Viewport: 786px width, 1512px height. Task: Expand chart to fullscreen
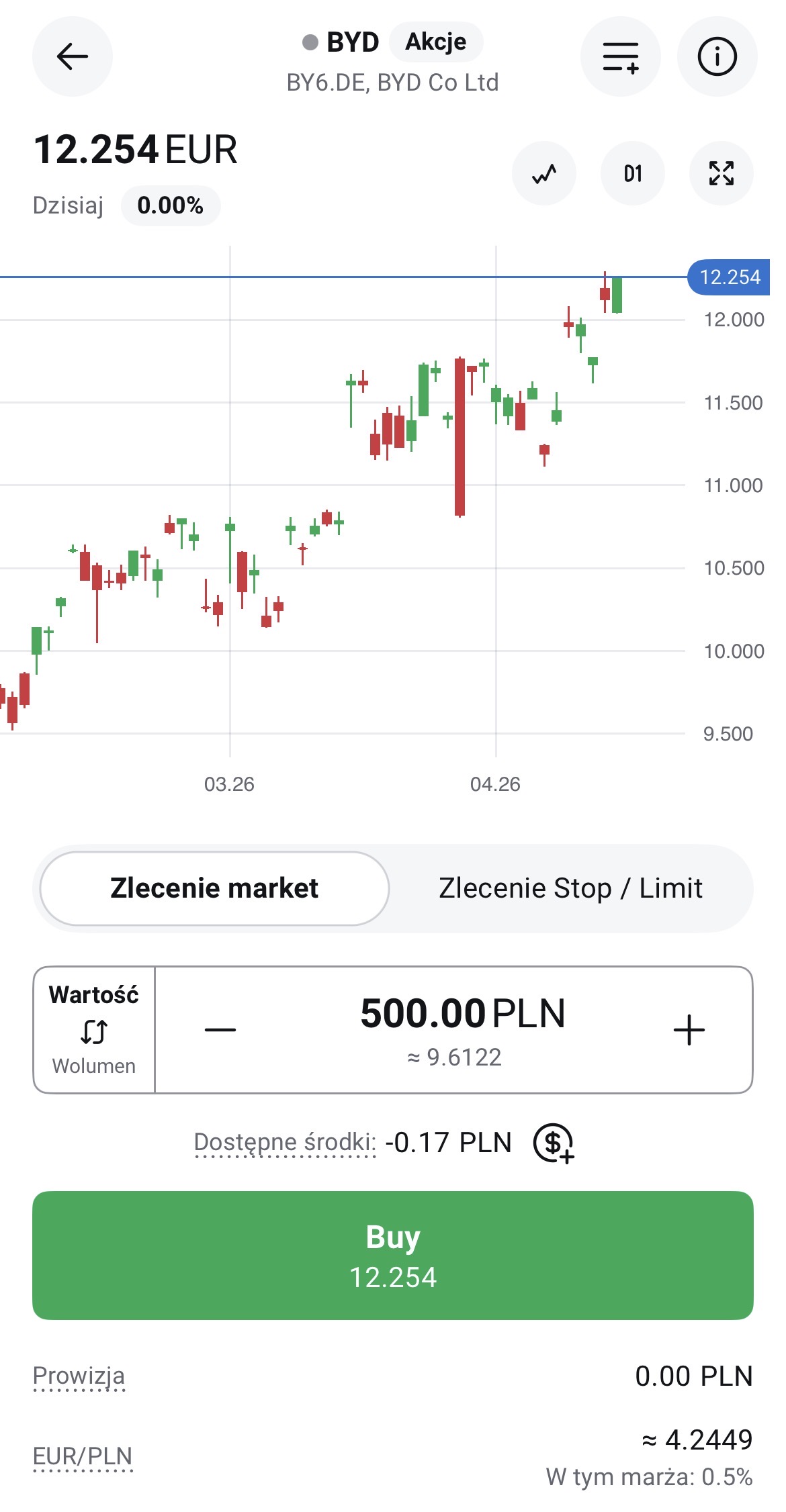(721, 173)
